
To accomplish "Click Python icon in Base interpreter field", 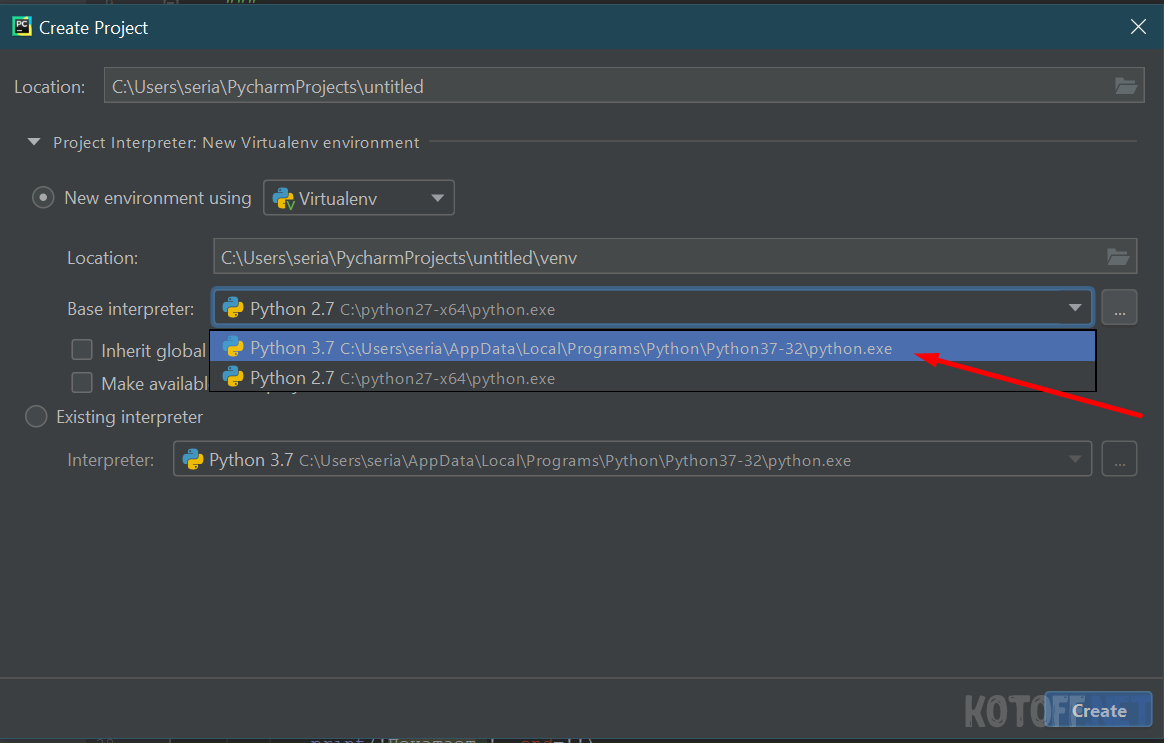I will (x=233, y=308).
